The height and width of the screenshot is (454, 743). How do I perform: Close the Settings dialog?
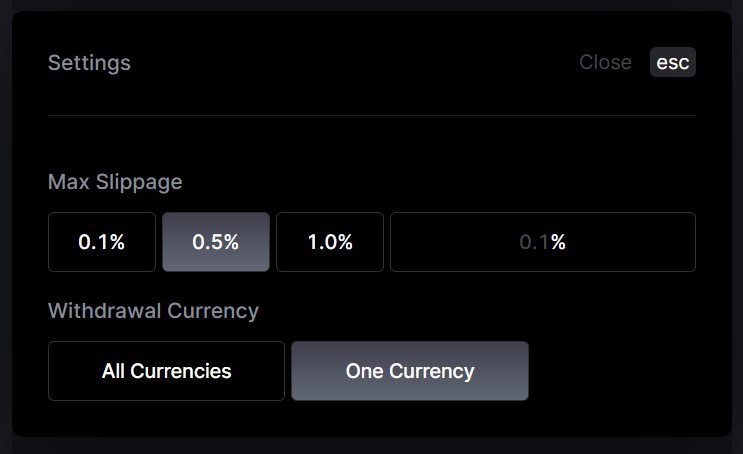pos(605,62)
